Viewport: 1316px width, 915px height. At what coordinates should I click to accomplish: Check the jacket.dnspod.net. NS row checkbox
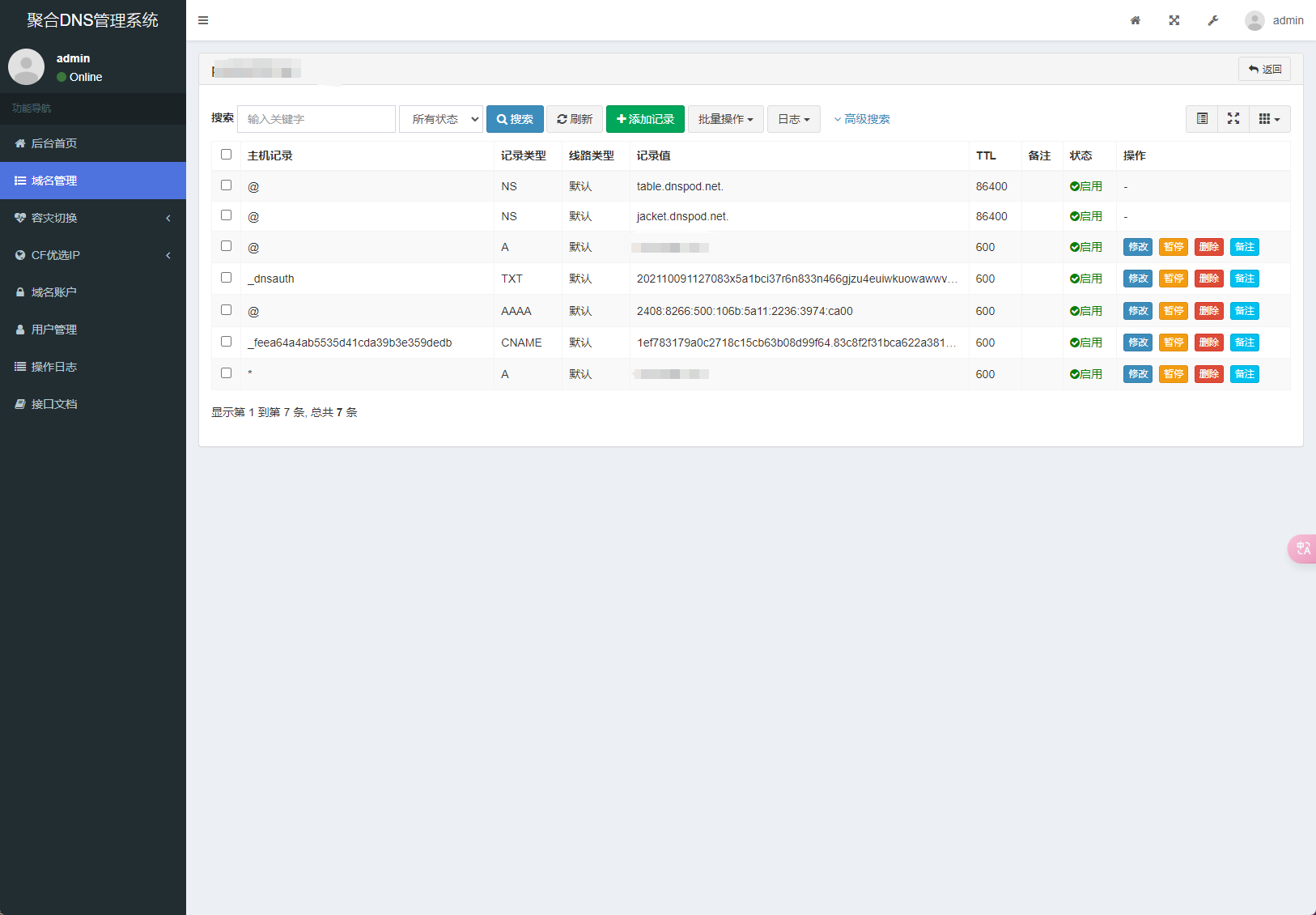click(227, 215)
